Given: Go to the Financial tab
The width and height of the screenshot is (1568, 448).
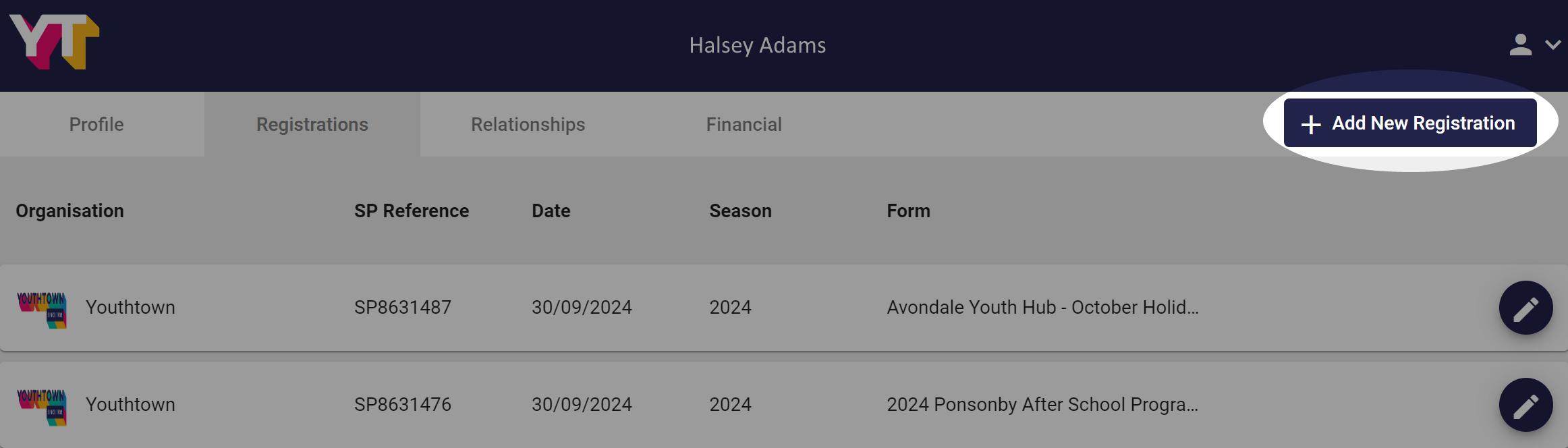Looking at the screenshot, I should (744, 124).
